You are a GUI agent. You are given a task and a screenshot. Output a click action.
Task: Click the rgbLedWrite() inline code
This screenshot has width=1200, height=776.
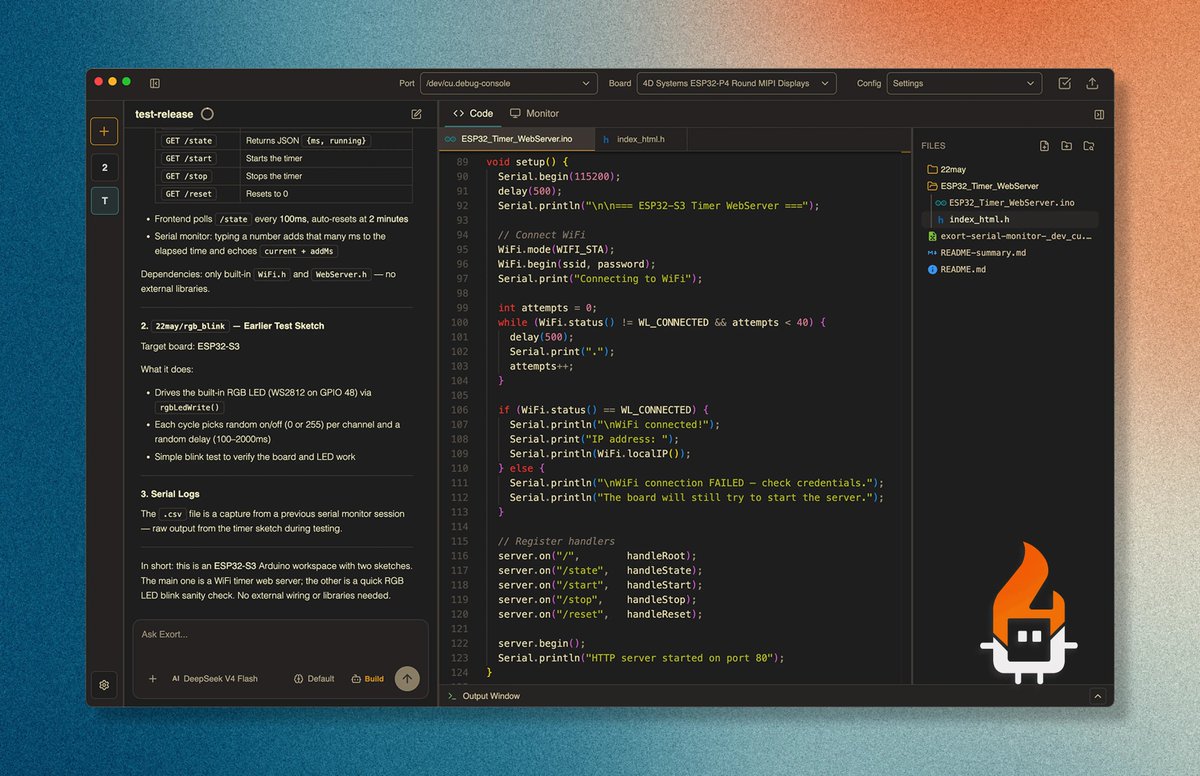(x=189, y=407)
